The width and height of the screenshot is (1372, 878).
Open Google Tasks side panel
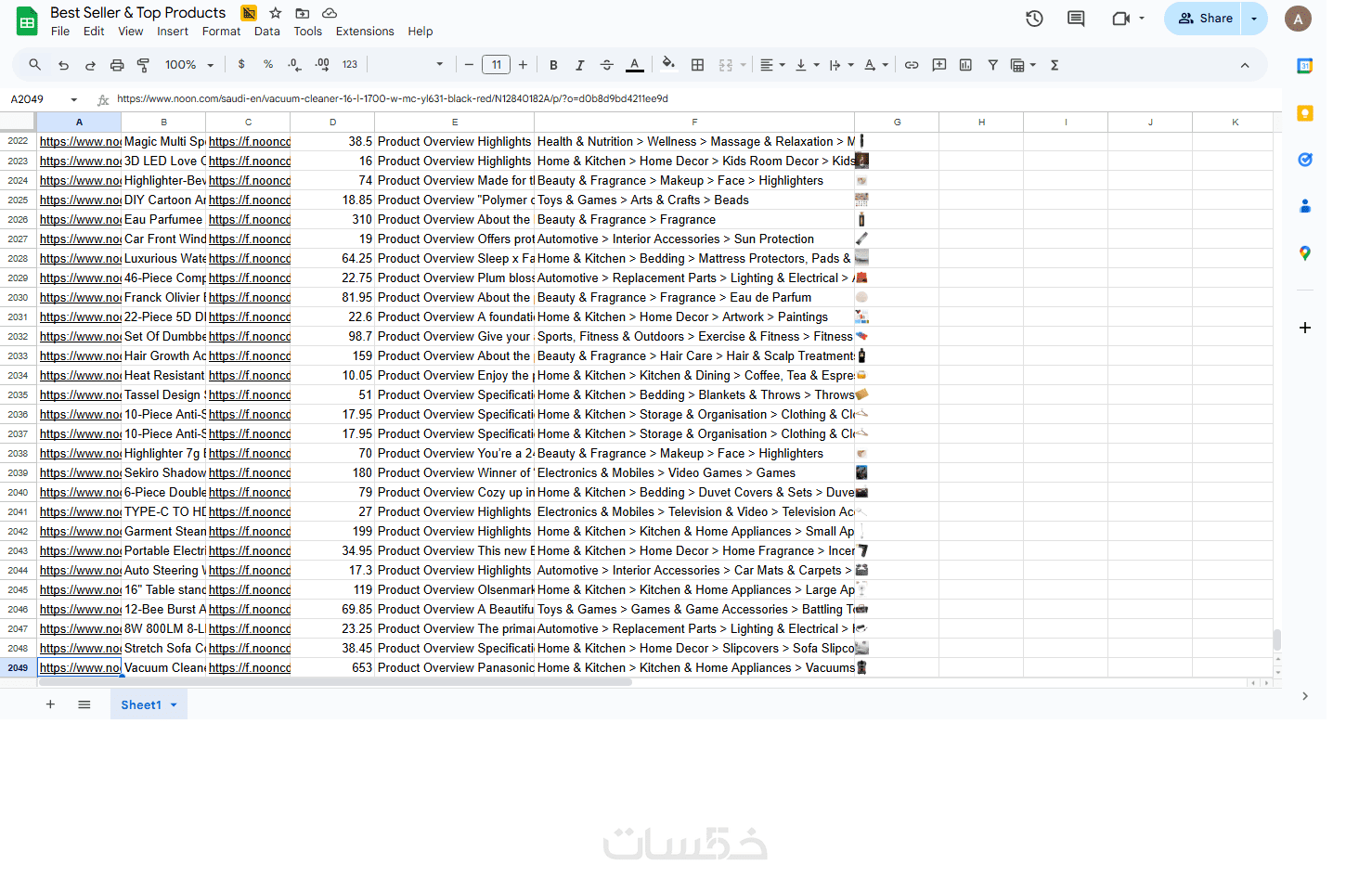click(1305, 160)
